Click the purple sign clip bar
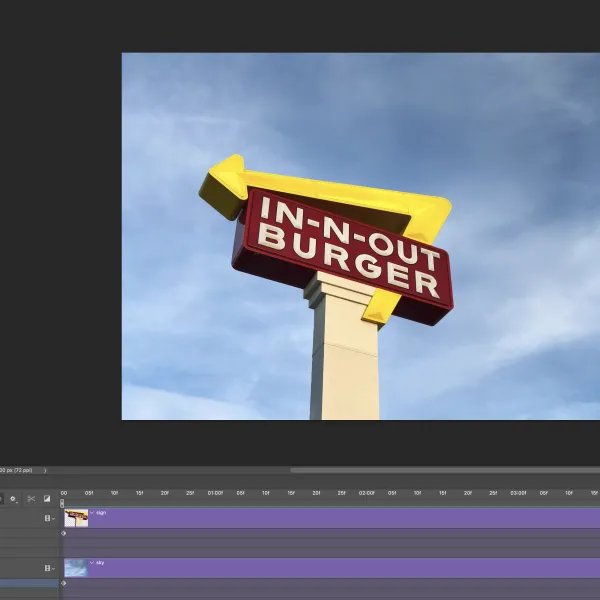The height and width of the screenshot is (600, 600). tap(332, 518)
